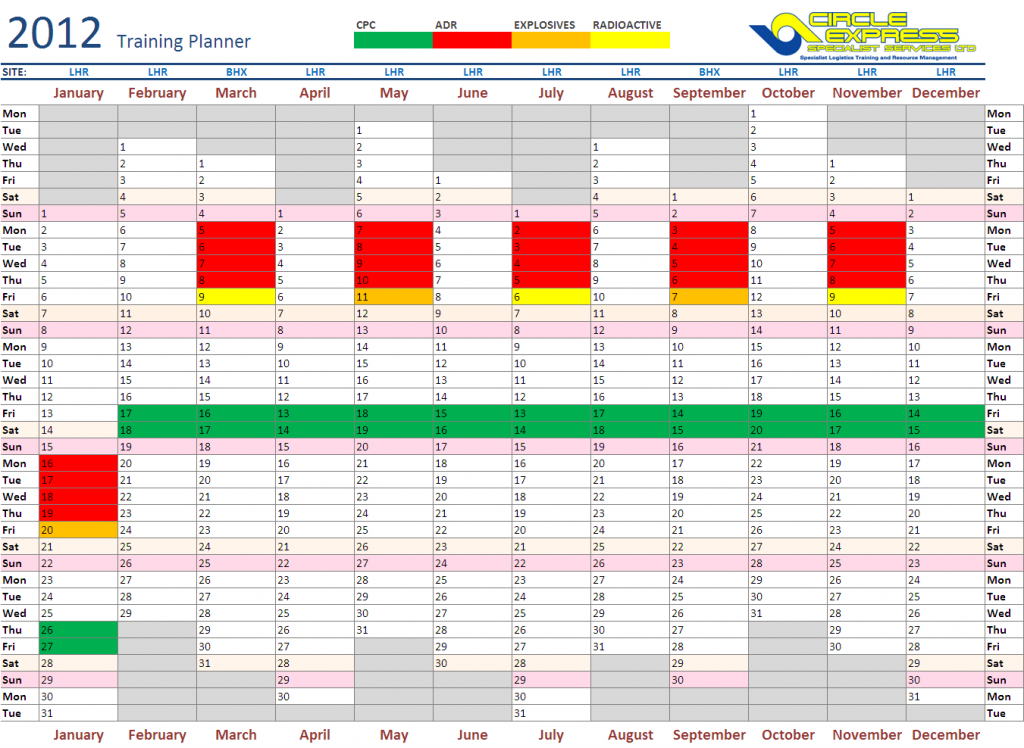Select May 19 green CPC cell
Image resolution: width=1024 pixels, height=748 pixels.
point(394,430)
